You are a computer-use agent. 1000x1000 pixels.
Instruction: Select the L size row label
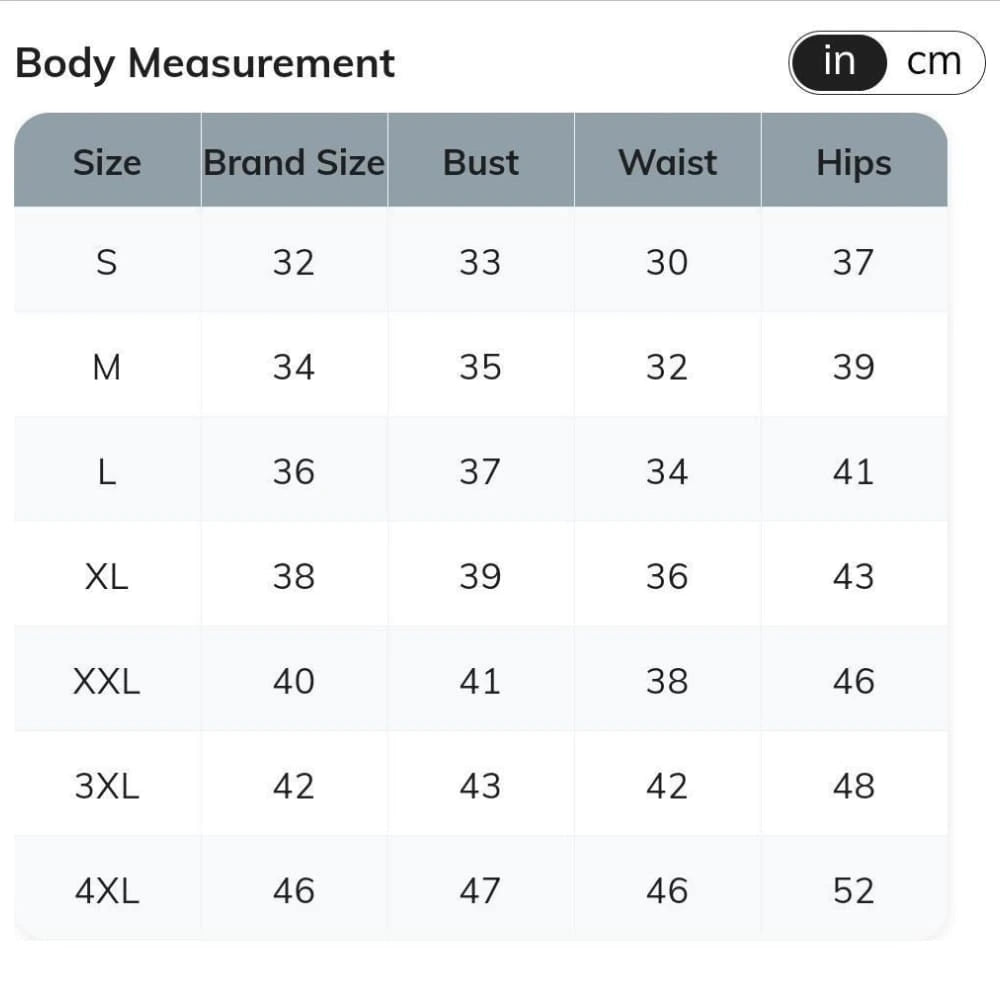pyautogui.click(x=107, y=472)
